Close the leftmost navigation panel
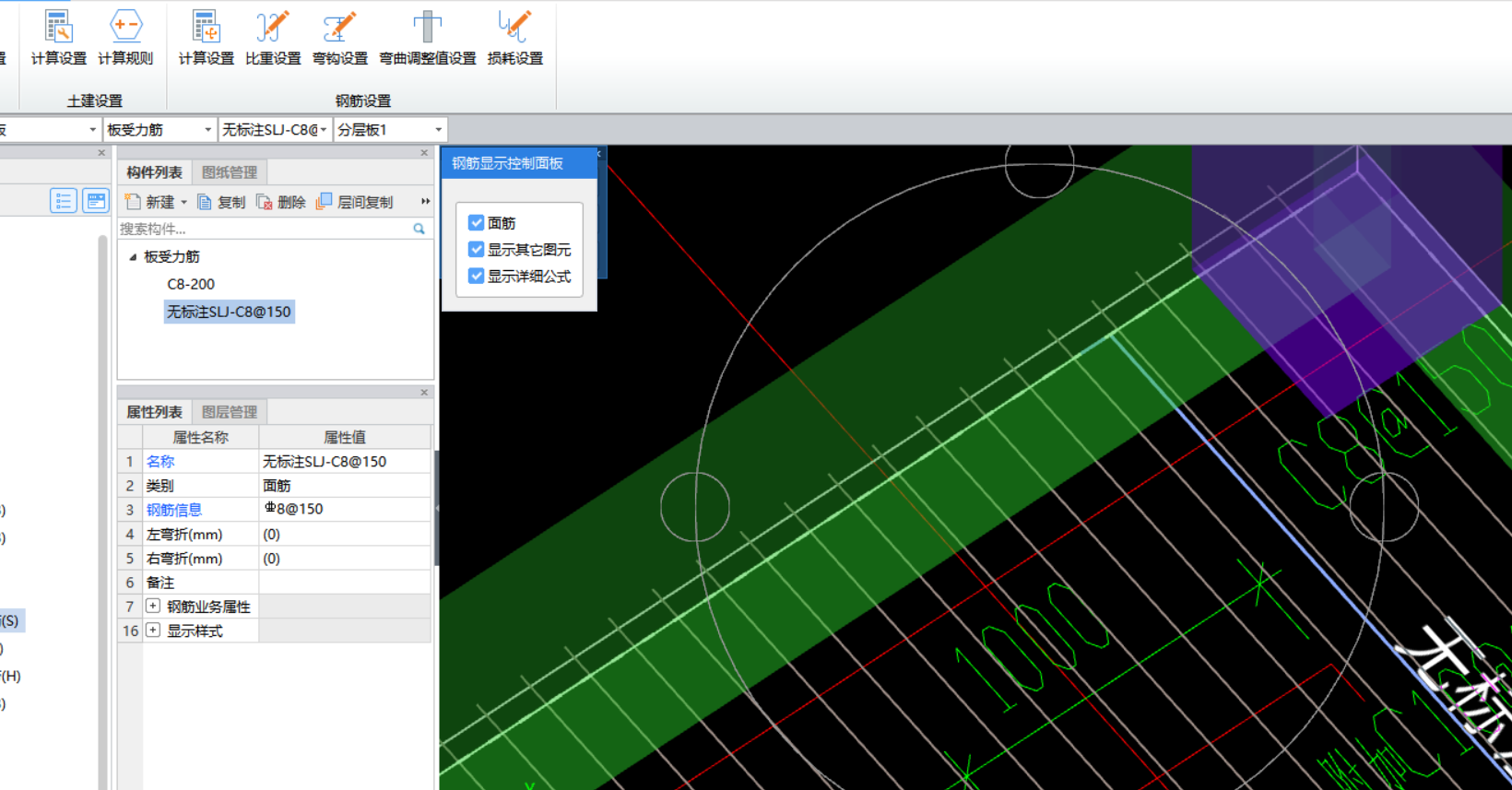 tap(101, 153)
